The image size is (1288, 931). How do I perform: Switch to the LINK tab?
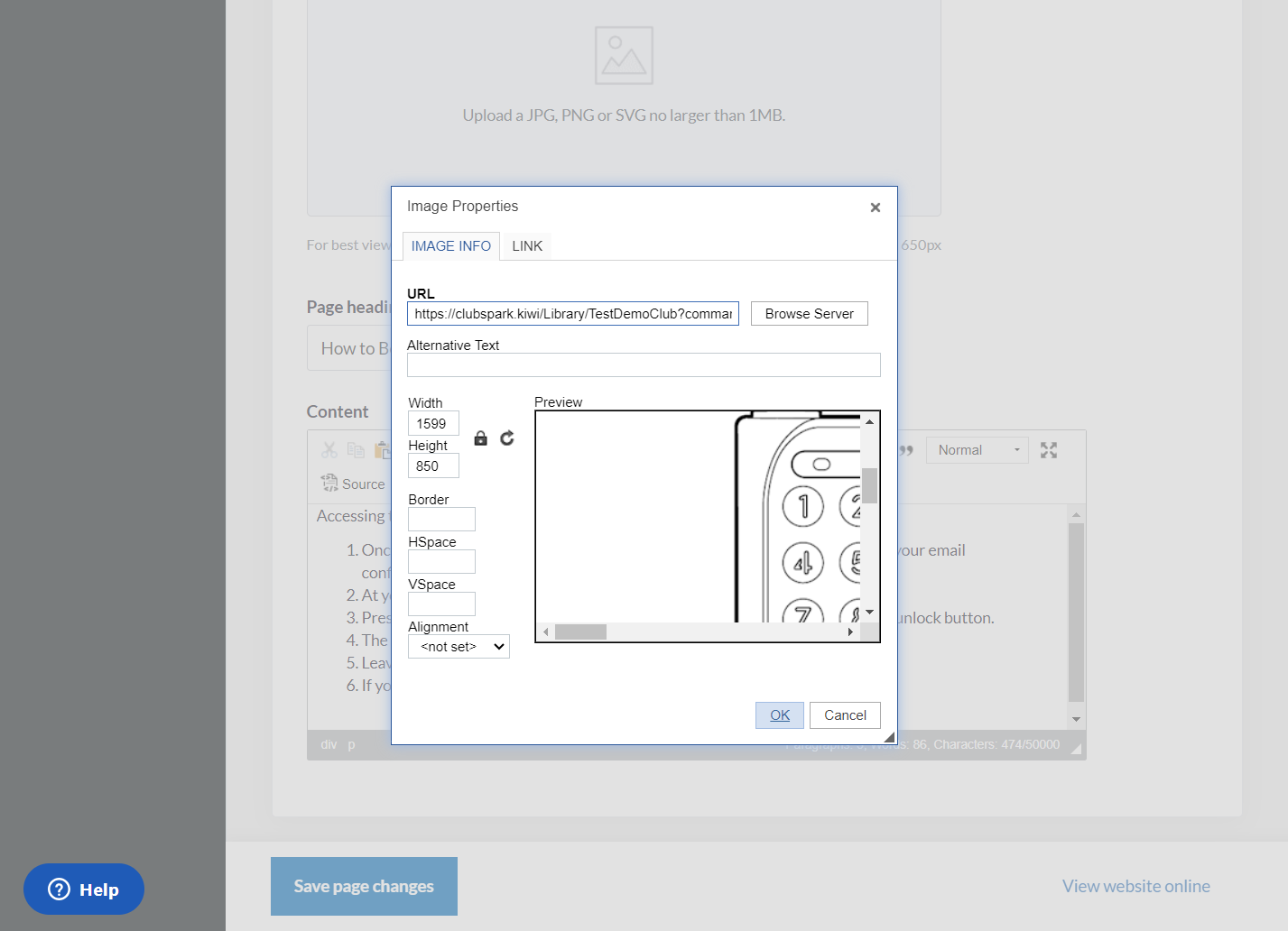coord(527,246)
